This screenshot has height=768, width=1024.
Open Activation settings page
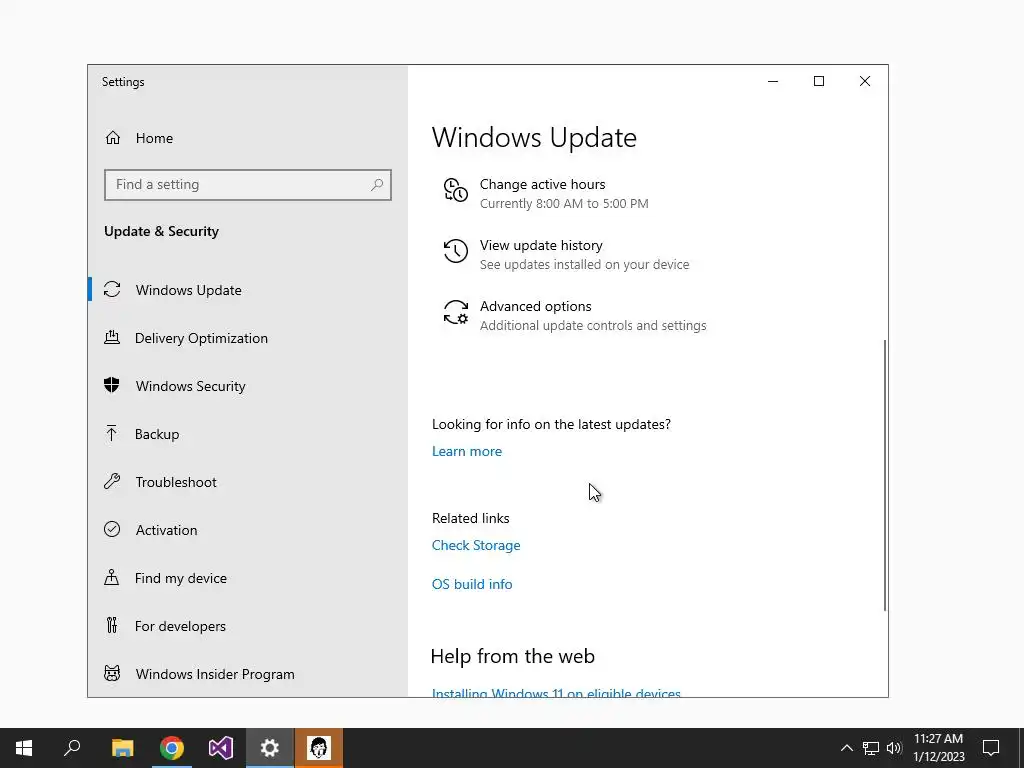(248, 530)
